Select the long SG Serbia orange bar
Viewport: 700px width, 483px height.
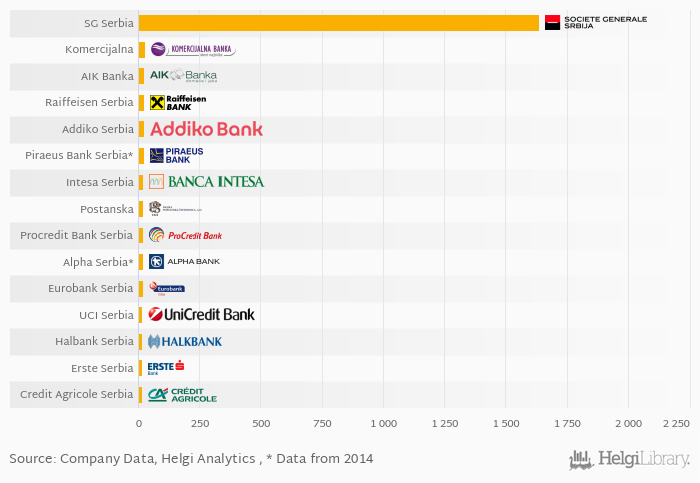[339, 23]
